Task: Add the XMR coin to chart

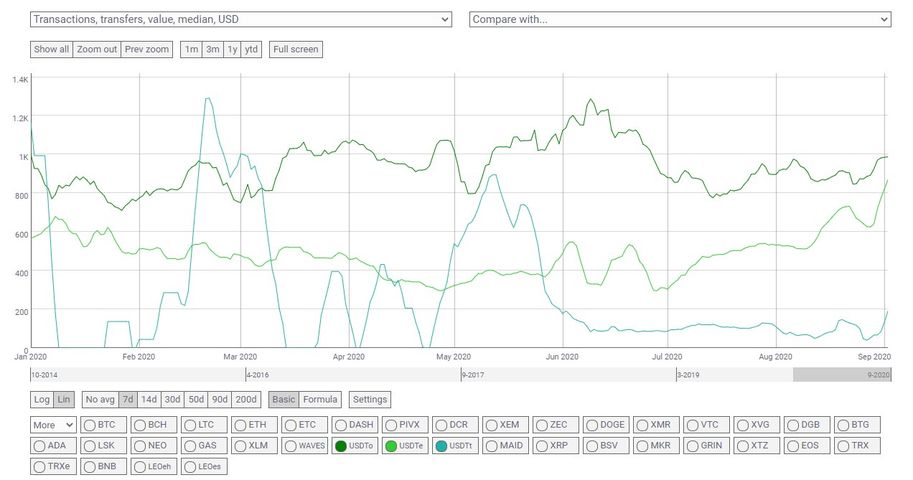Action: coord(658,425)
